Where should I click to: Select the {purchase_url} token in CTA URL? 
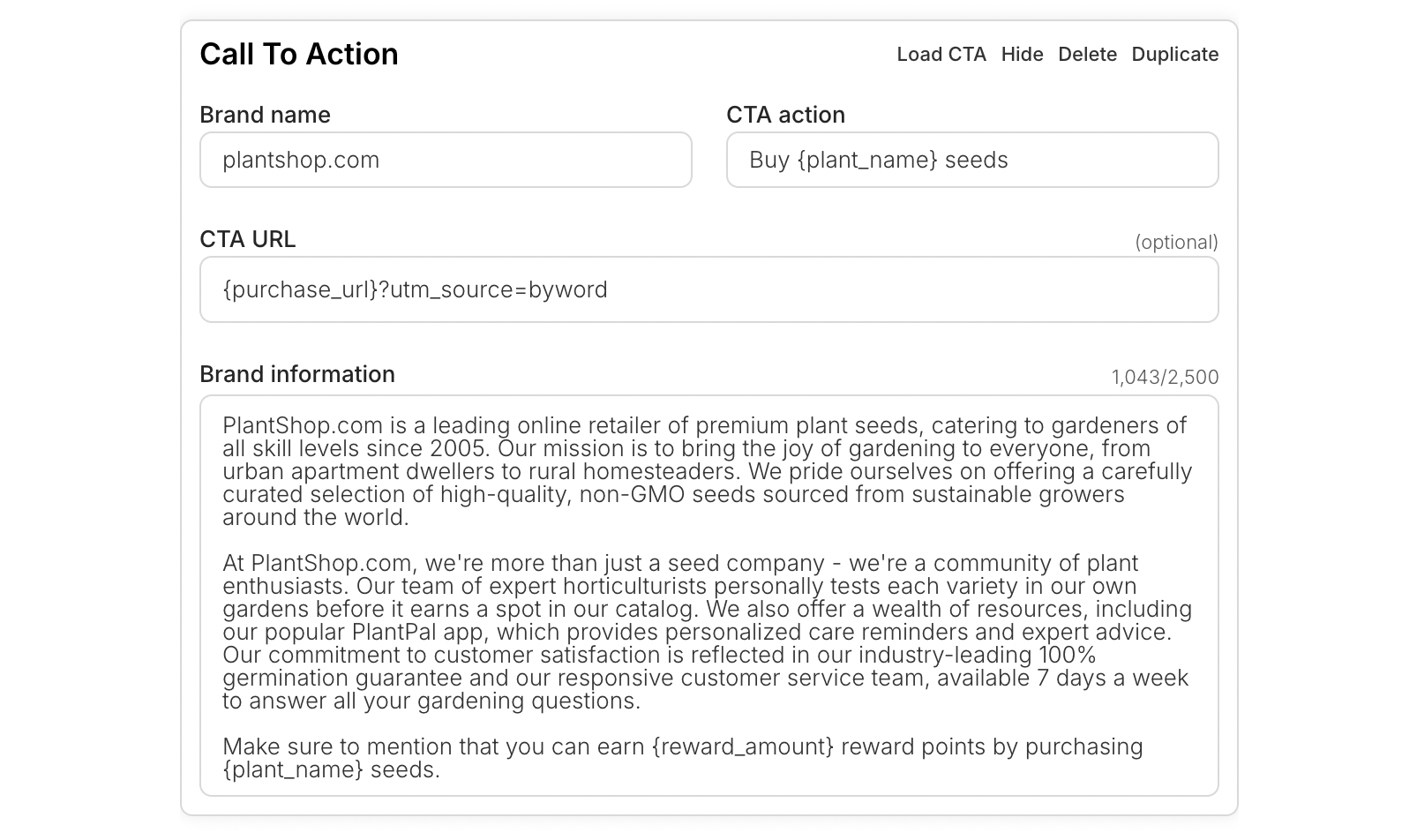pyautogui.click(x=301, y=290)
